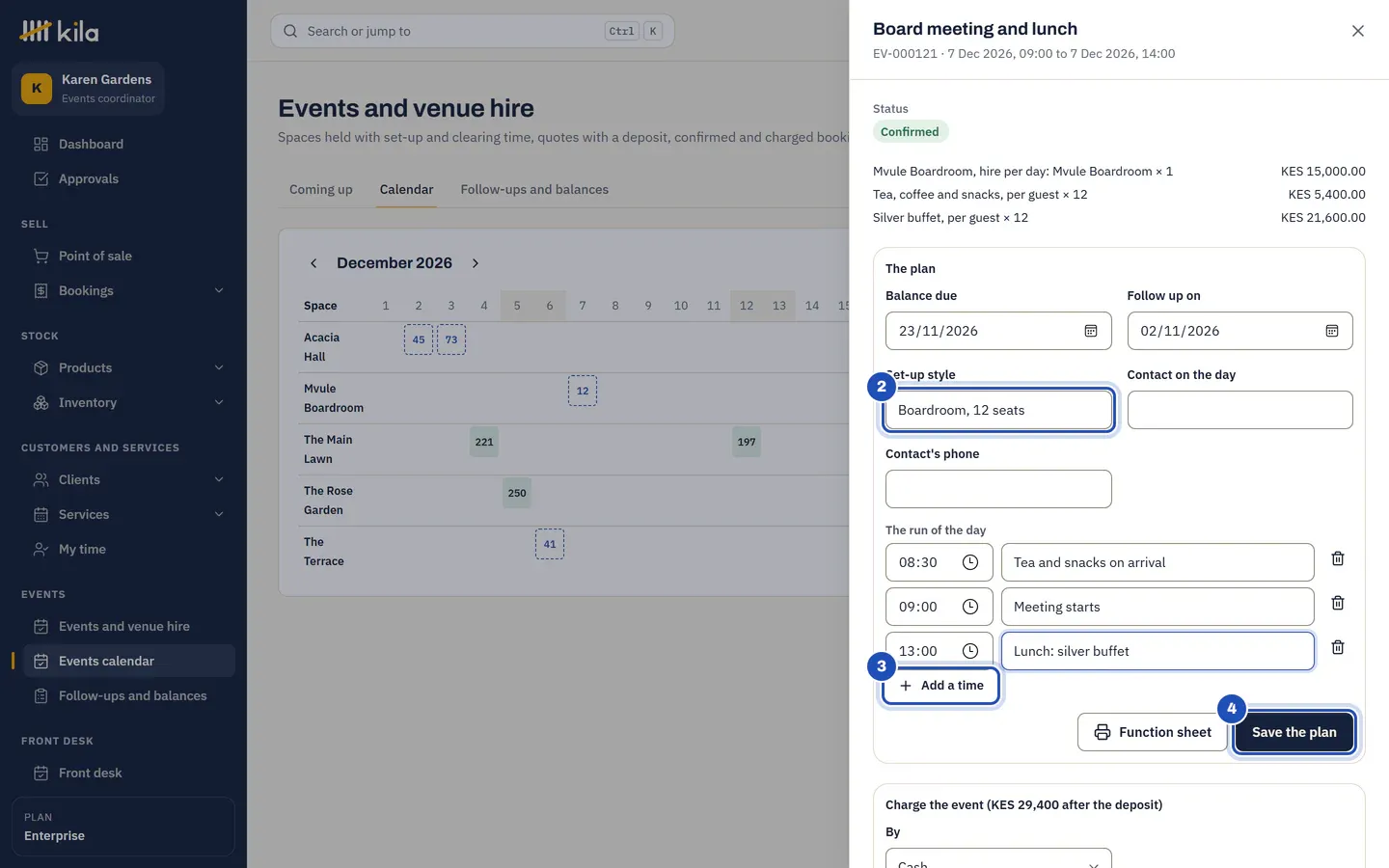This screenshot has width=1389, height=868.
Task: Open the Follow up on calendar picker icon
Action: click(1332, 331)
